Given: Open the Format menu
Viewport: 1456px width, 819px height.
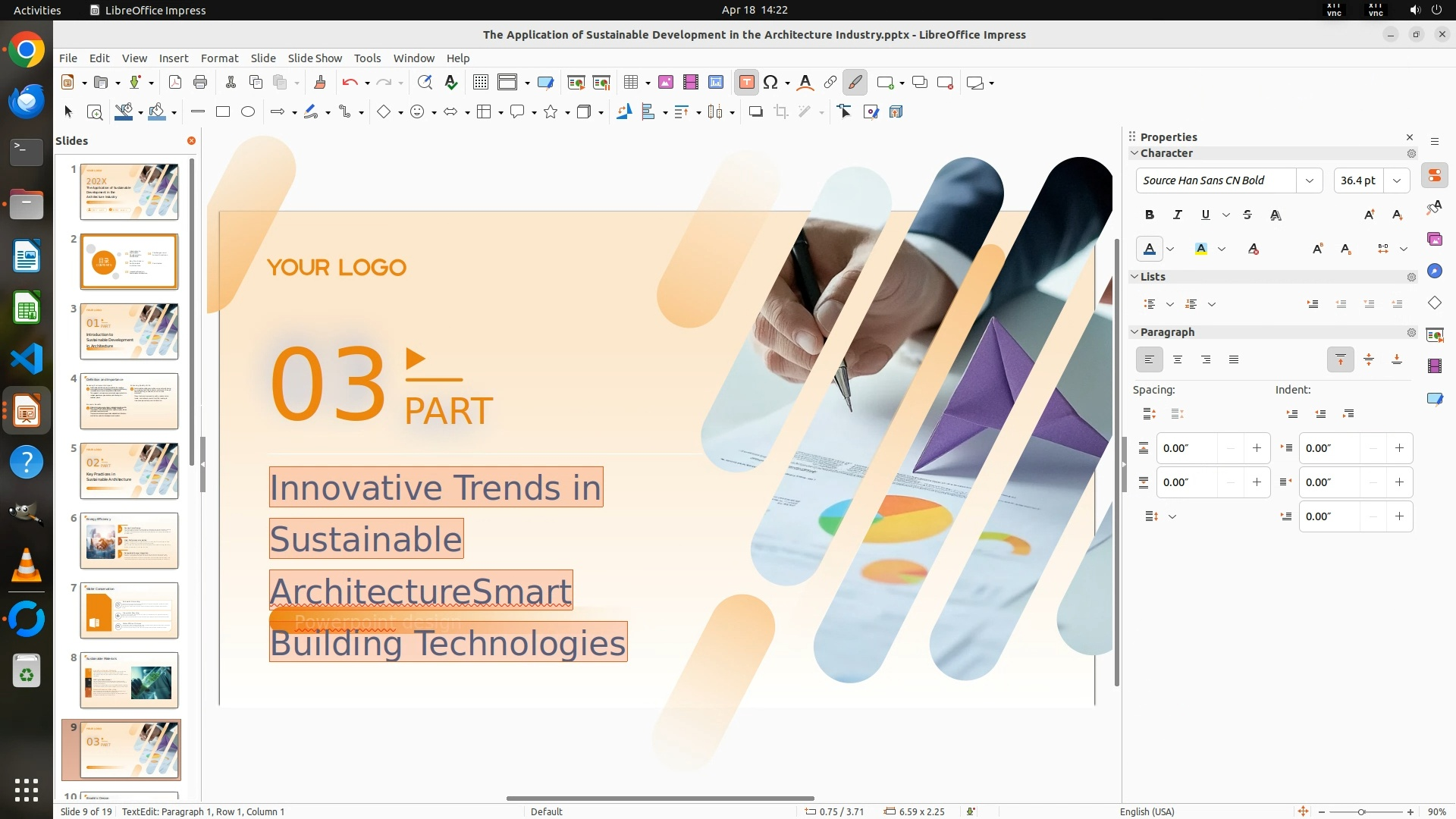Looking at the screenshot, I should coord(219,58).
